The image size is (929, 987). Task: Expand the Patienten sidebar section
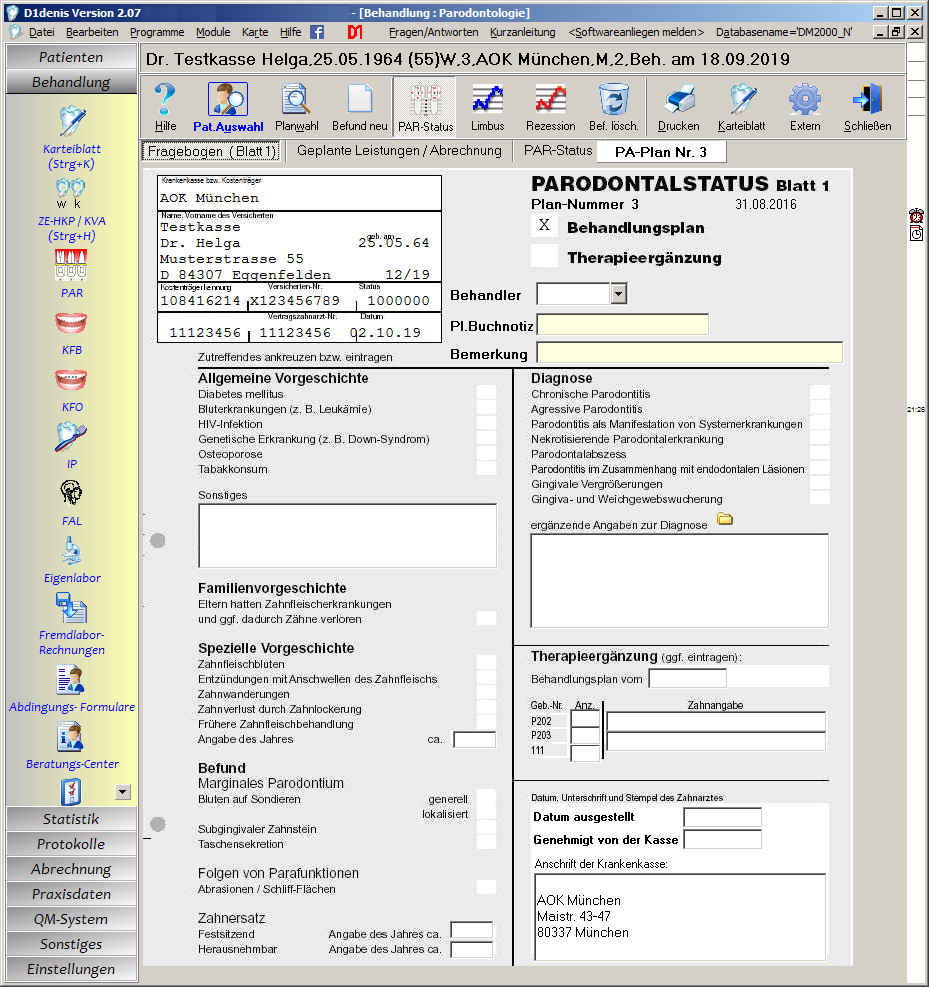[x=71, y=57]
